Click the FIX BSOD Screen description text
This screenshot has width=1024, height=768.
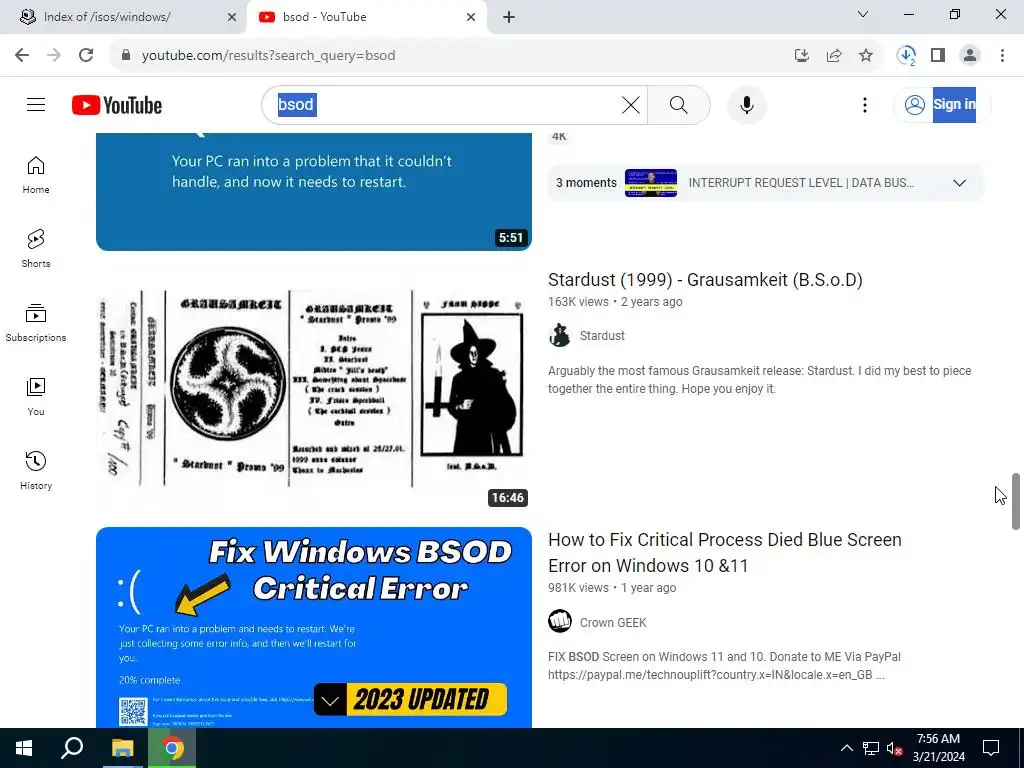point(724,665)
